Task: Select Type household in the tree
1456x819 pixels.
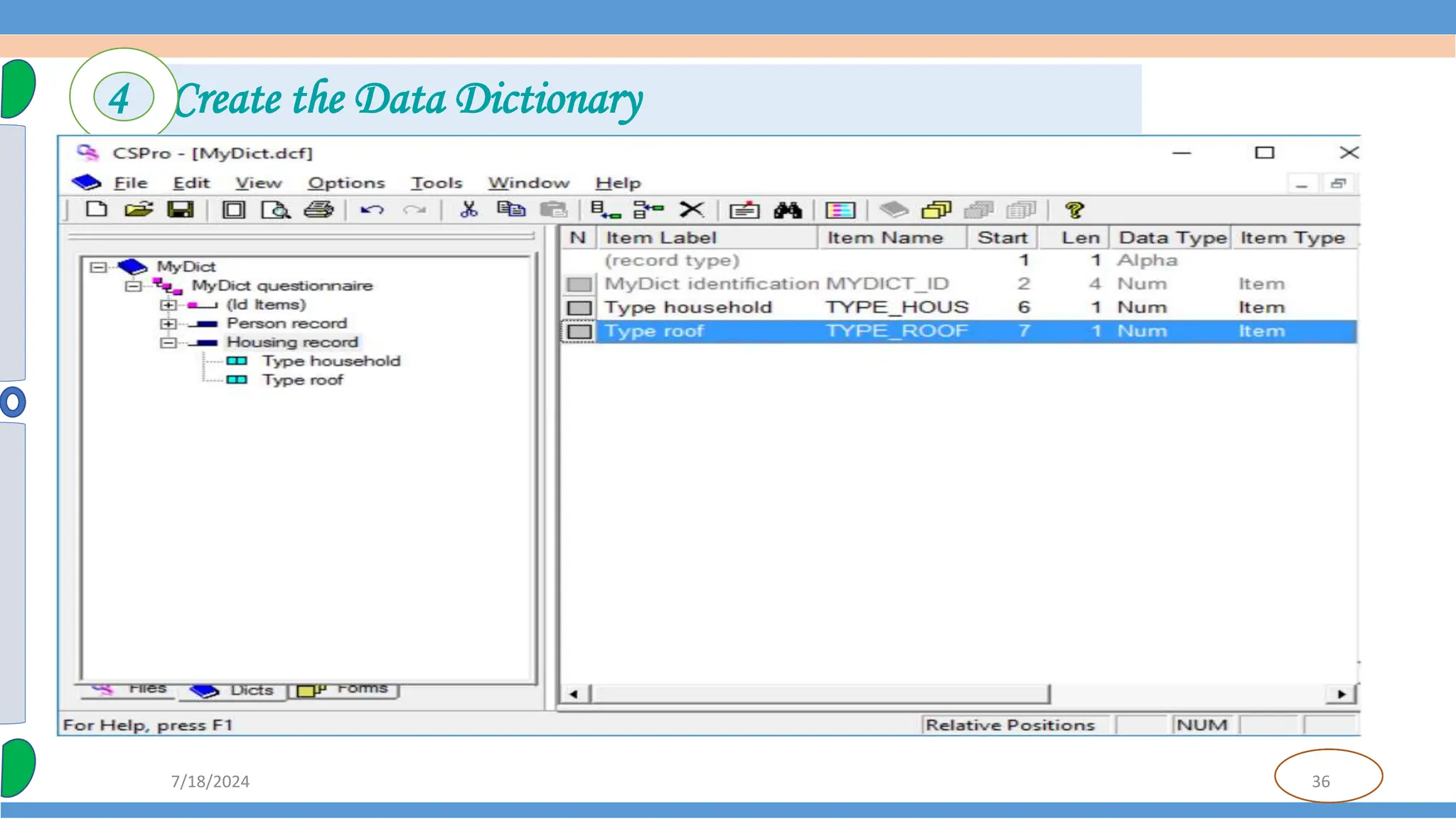Action: point(331,361)
